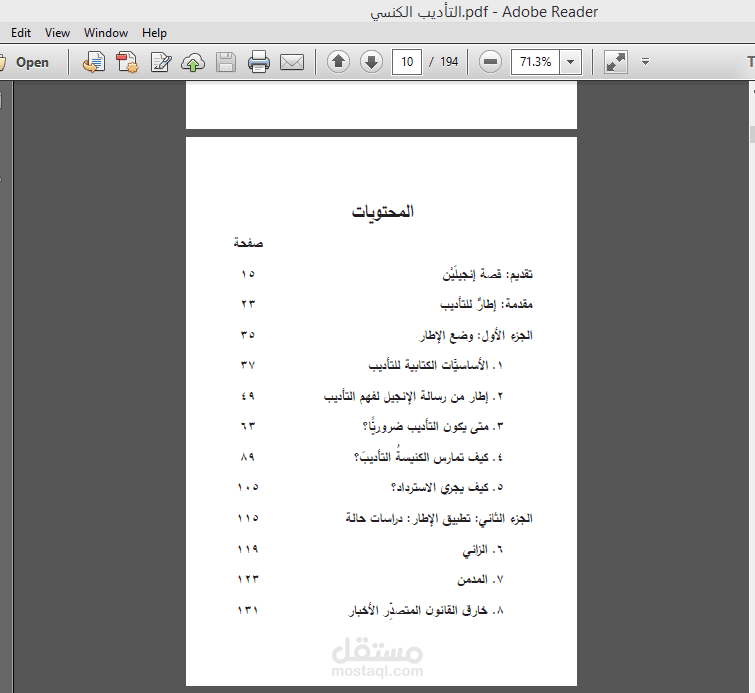Viewport: 755px width, 693px height.
Task: Click entry ٣. متى يكون التأديب ضروريًا
Action: [x=433, y=426]
